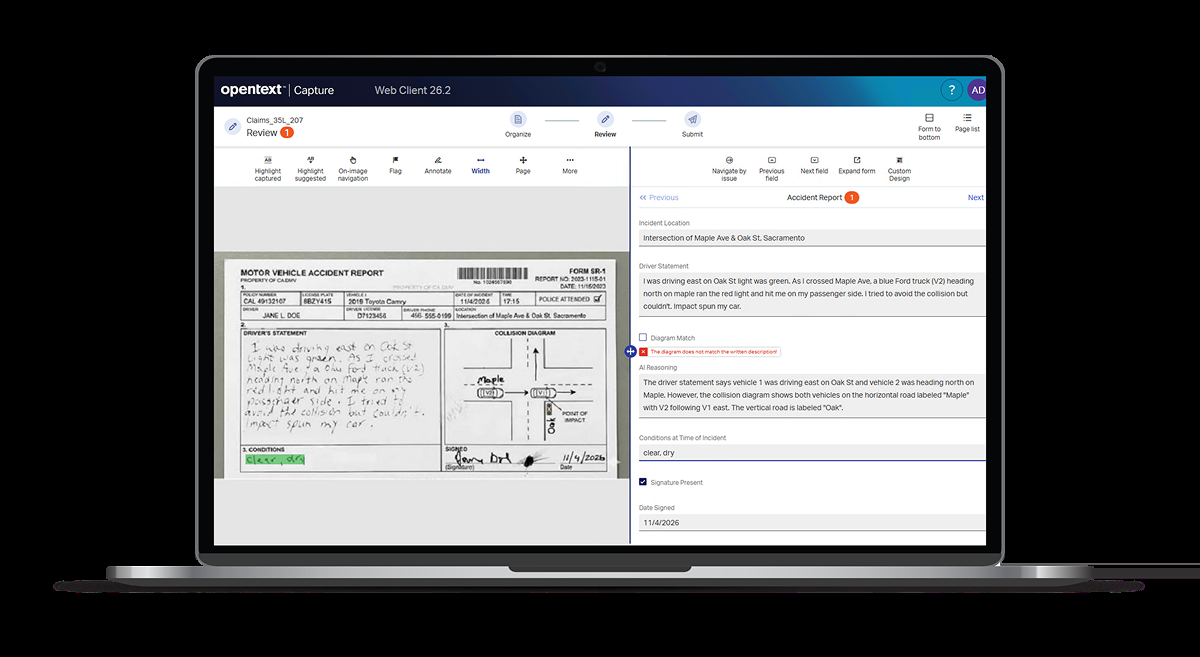Move Form to bottom
Viewport: 1200px width, 657px height.
click(929, 126)
